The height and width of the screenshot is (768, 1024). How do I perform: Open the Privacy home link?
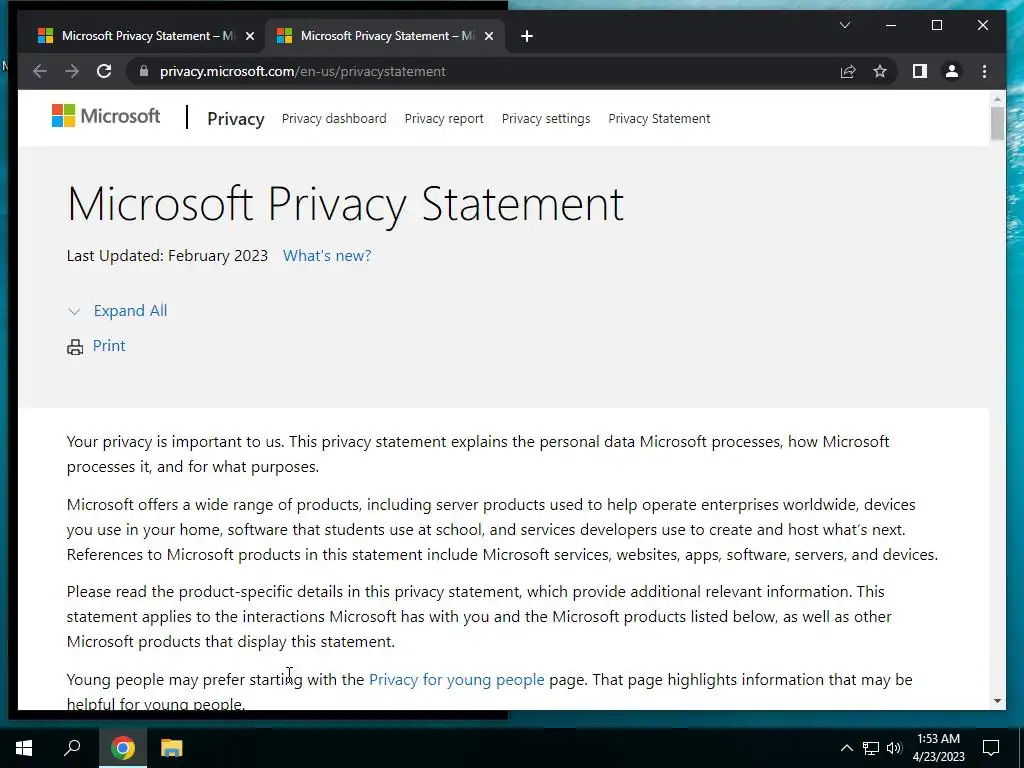click(236, 119)
